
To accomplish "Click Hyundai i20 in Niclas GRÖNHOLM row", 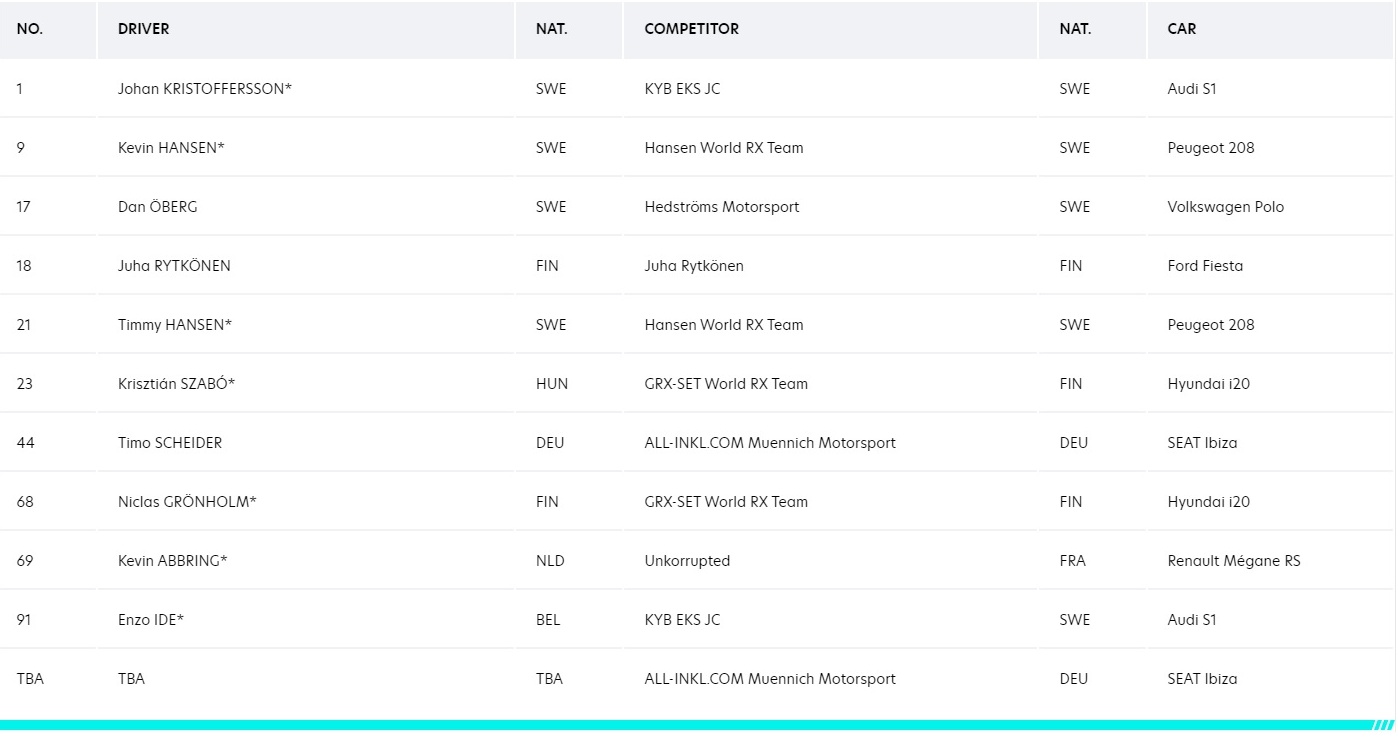I will (1209, 501).
